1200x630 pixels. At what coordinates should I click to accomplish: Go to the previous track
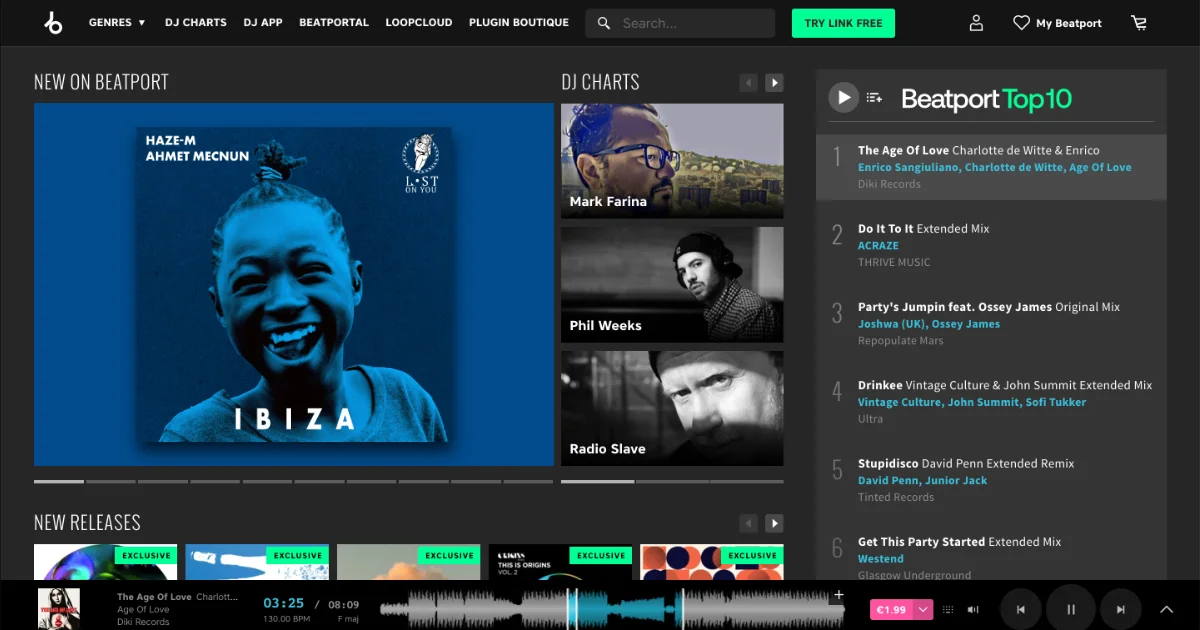click(1020, 609)
